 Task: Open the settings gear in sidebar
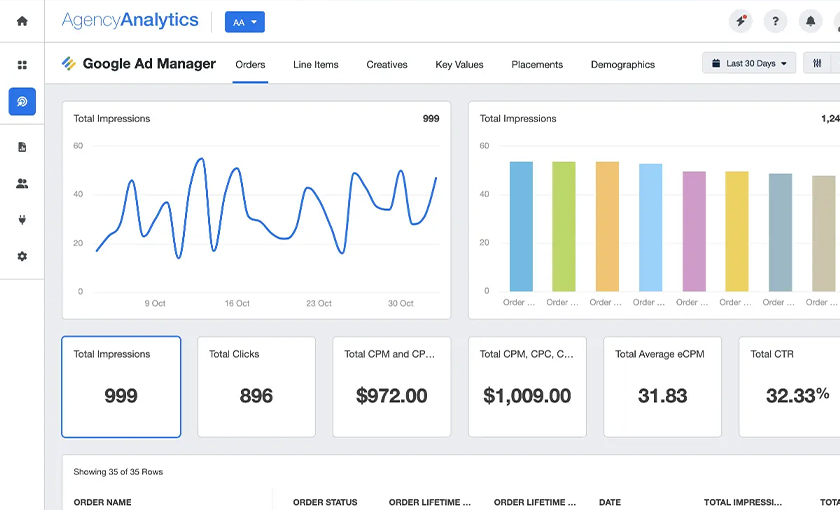coord(22,257)
